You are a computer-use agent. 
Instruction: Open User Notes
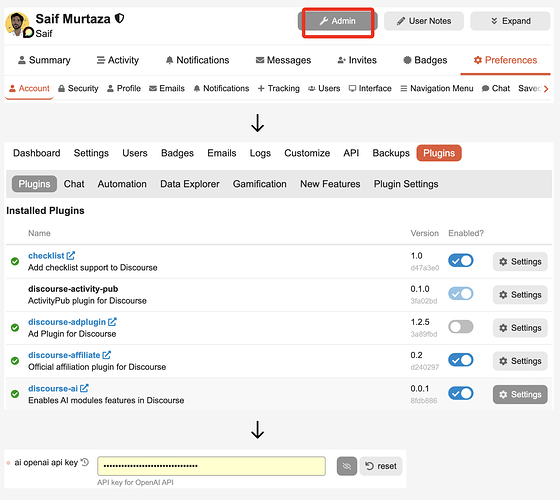point(424,21)
